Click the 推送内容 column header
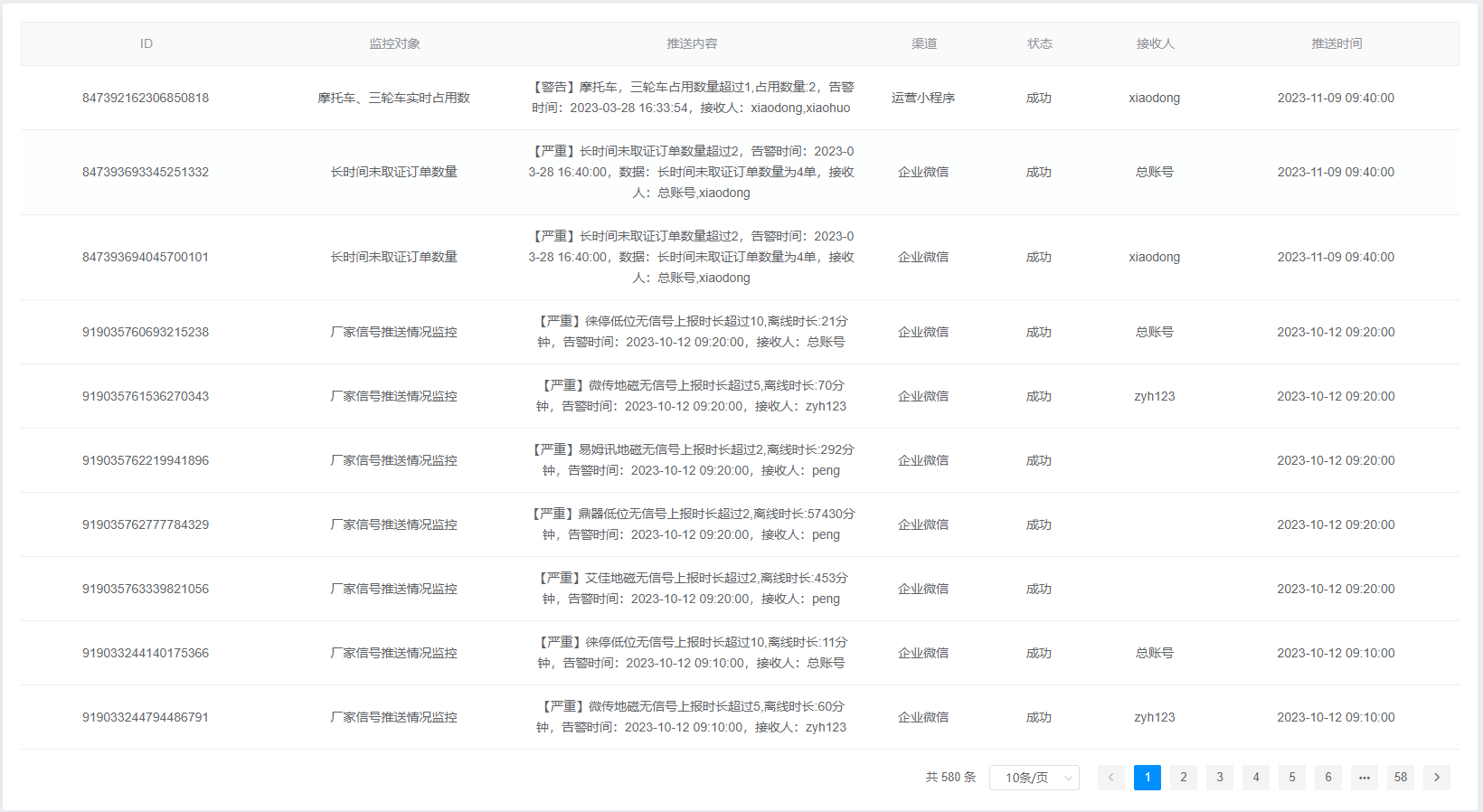The image size is (1483, 812). 692,43
